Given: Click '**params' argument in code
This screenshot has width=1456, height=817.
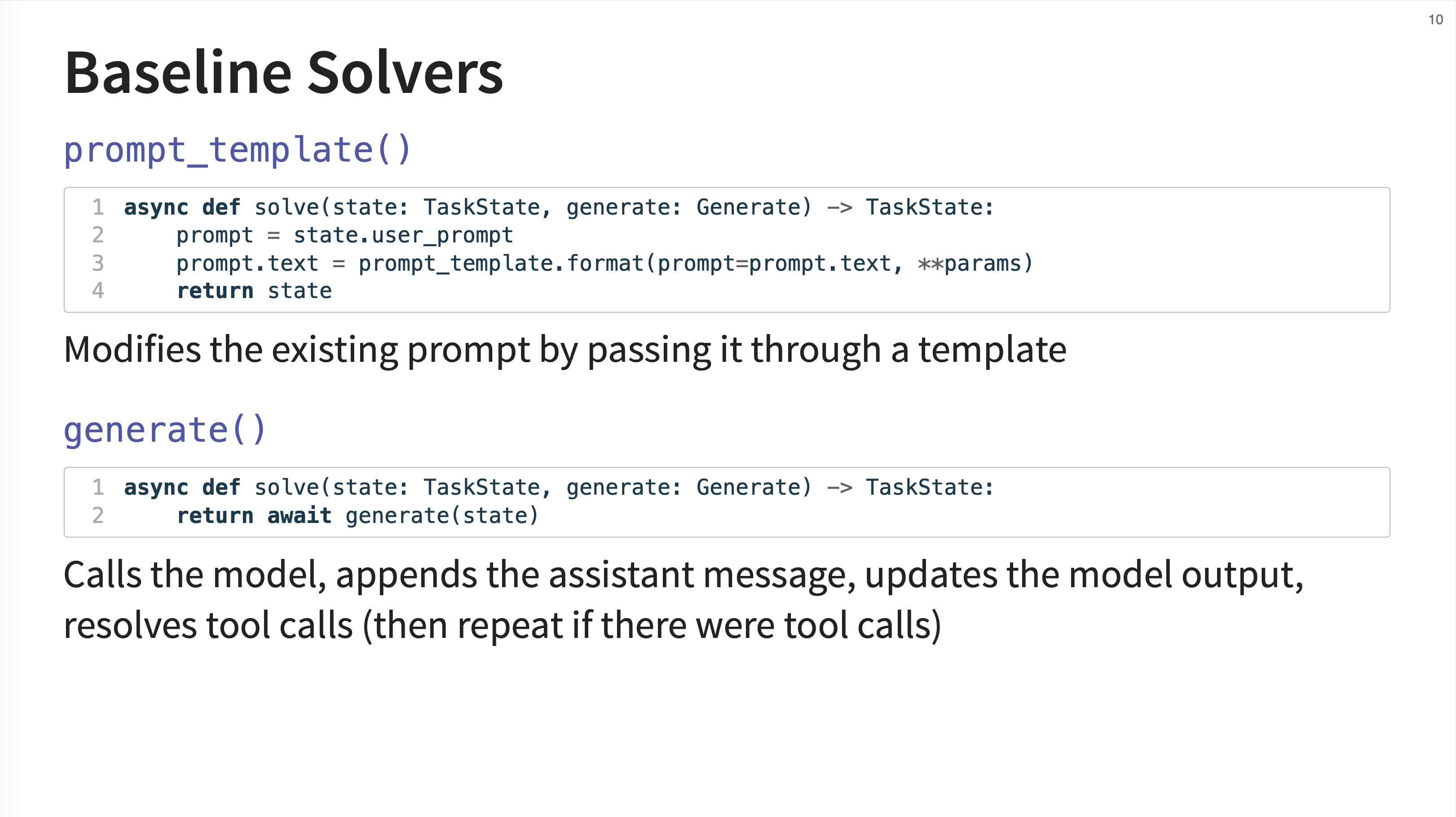Looking at the screenshot, I should click(x=968, y=264).
